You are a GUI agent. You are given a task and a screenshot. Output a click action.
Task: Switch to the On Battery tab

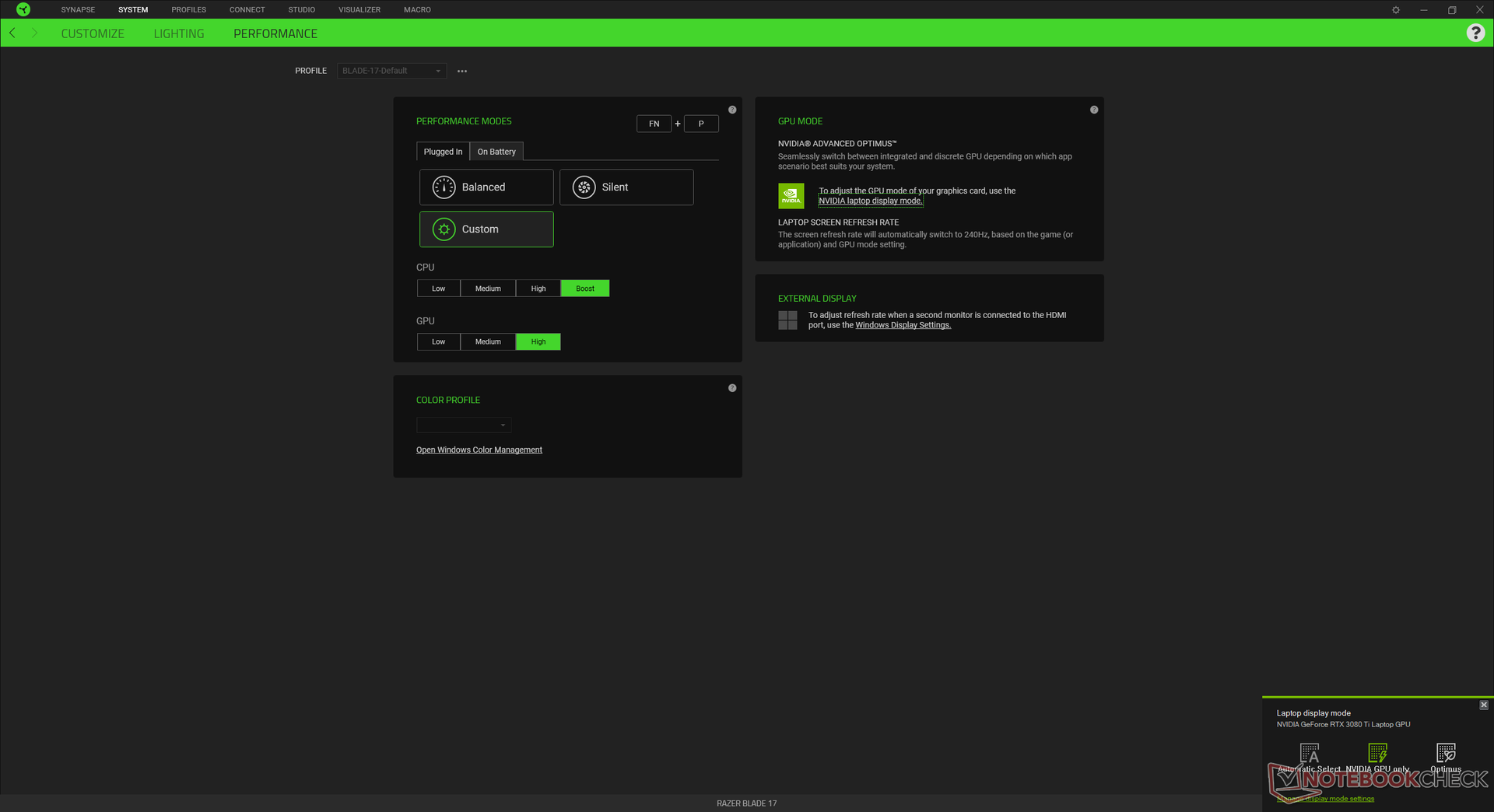(x=496, y=152)
